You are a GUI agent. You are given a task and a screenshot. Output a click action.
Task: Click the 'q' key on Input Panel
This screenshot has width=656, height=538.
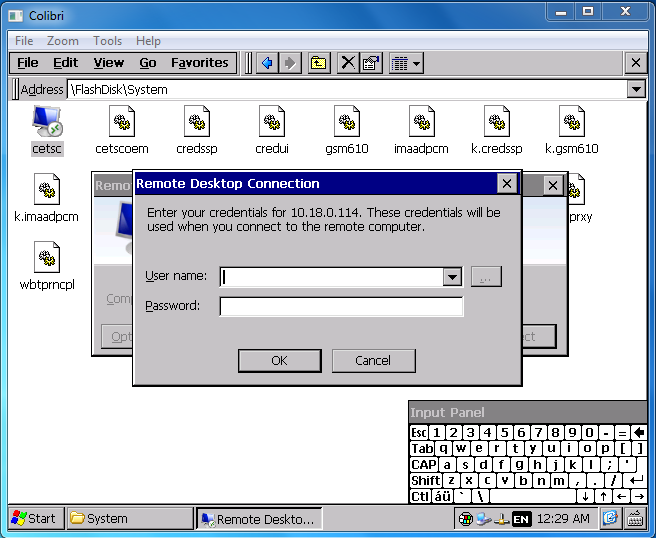443,448
